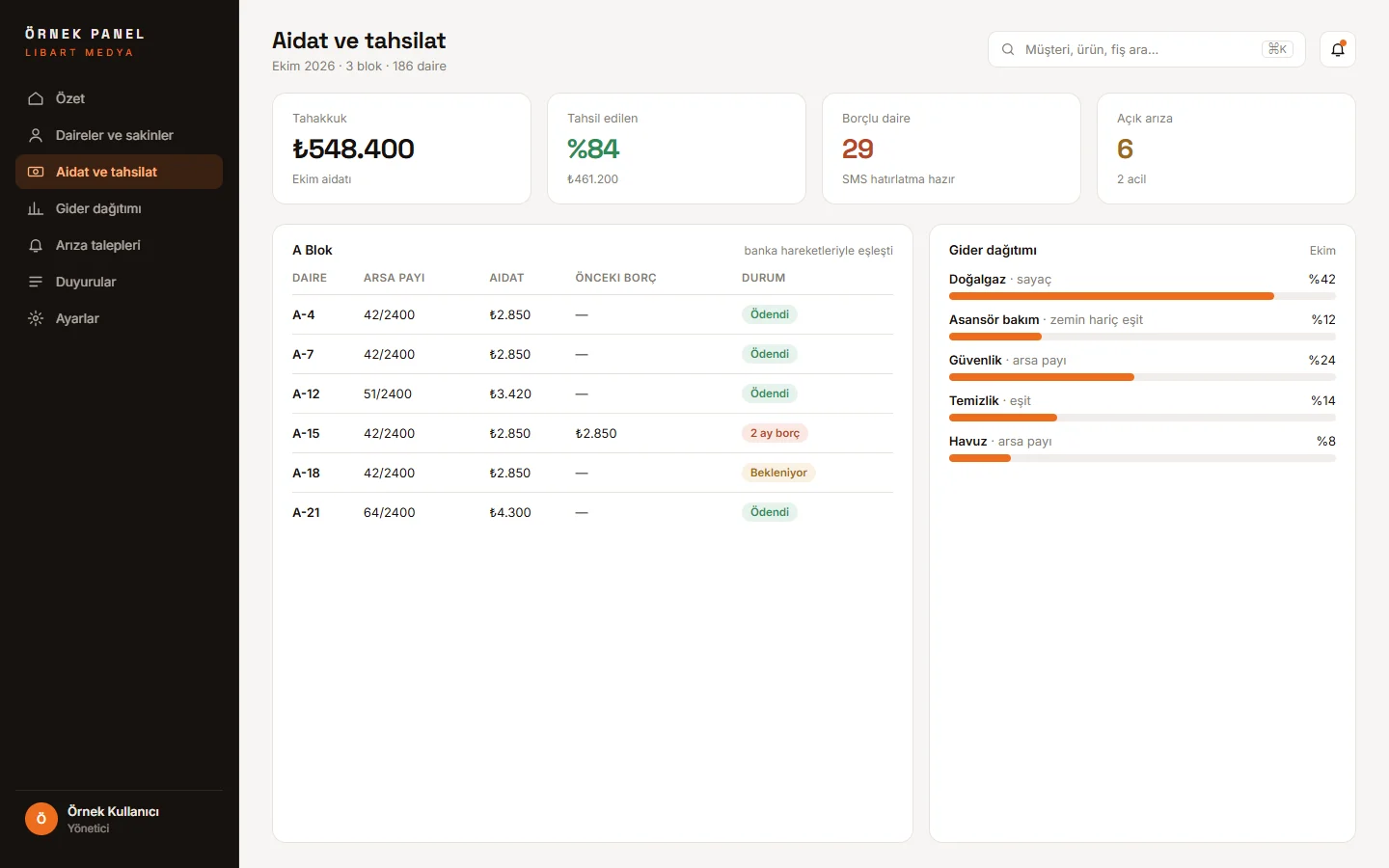1389x868 pixels.
Task: Click the A-12 daire cell
Action: pyautogui.click(x=306, y=393)
